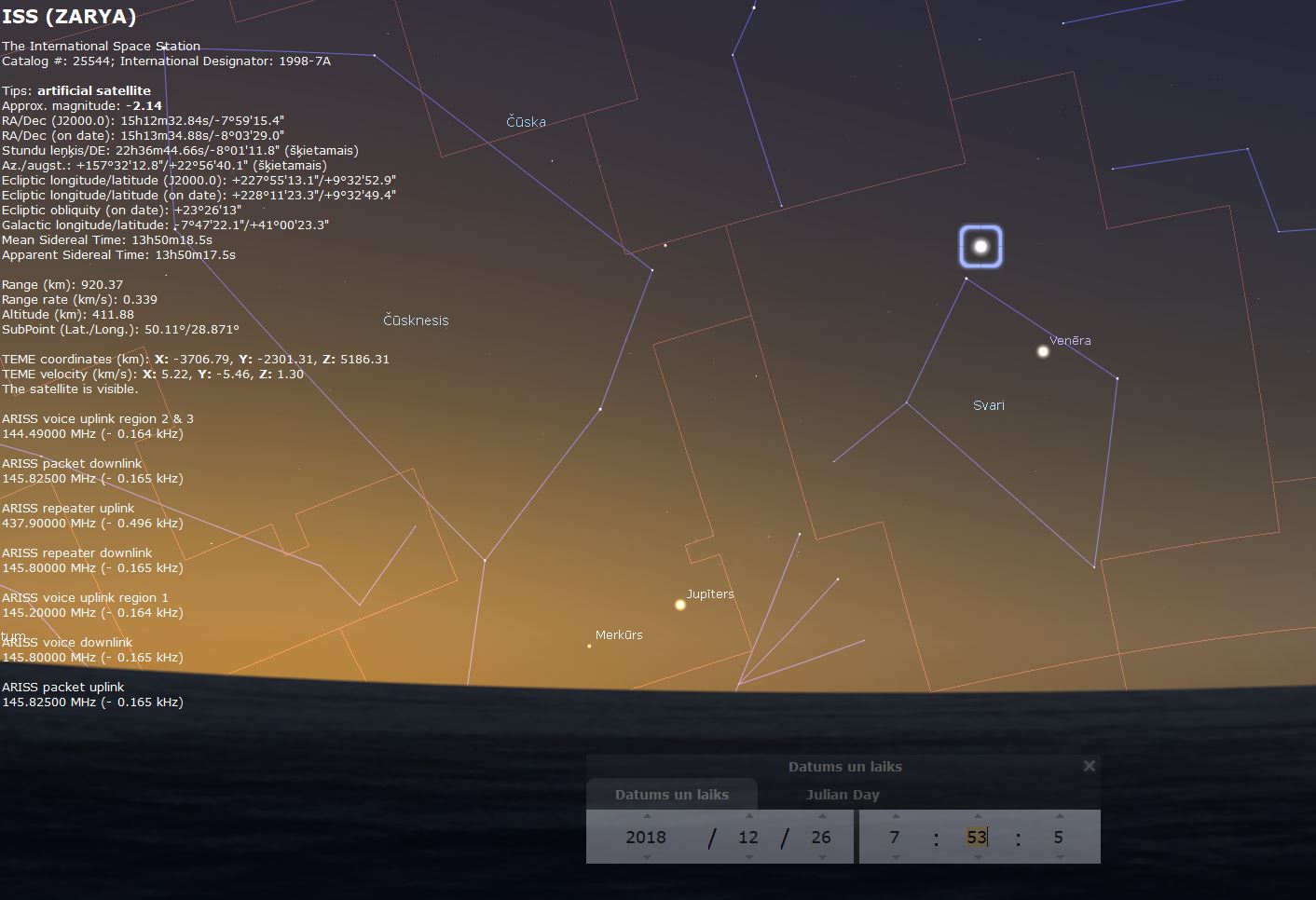The width and height of the screenshot is (1316, 900).
Task: Click the 'Altitude (km): 411.88' line
Action: 68,314
